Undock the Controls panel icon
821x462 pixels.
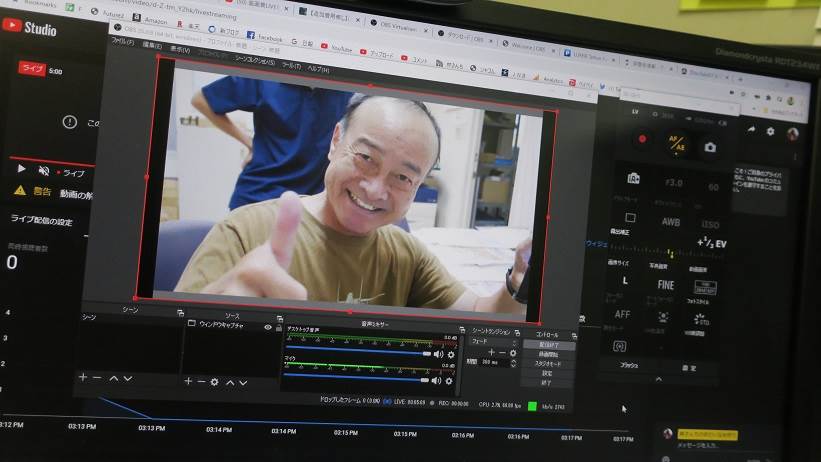(x=574, y=336)
